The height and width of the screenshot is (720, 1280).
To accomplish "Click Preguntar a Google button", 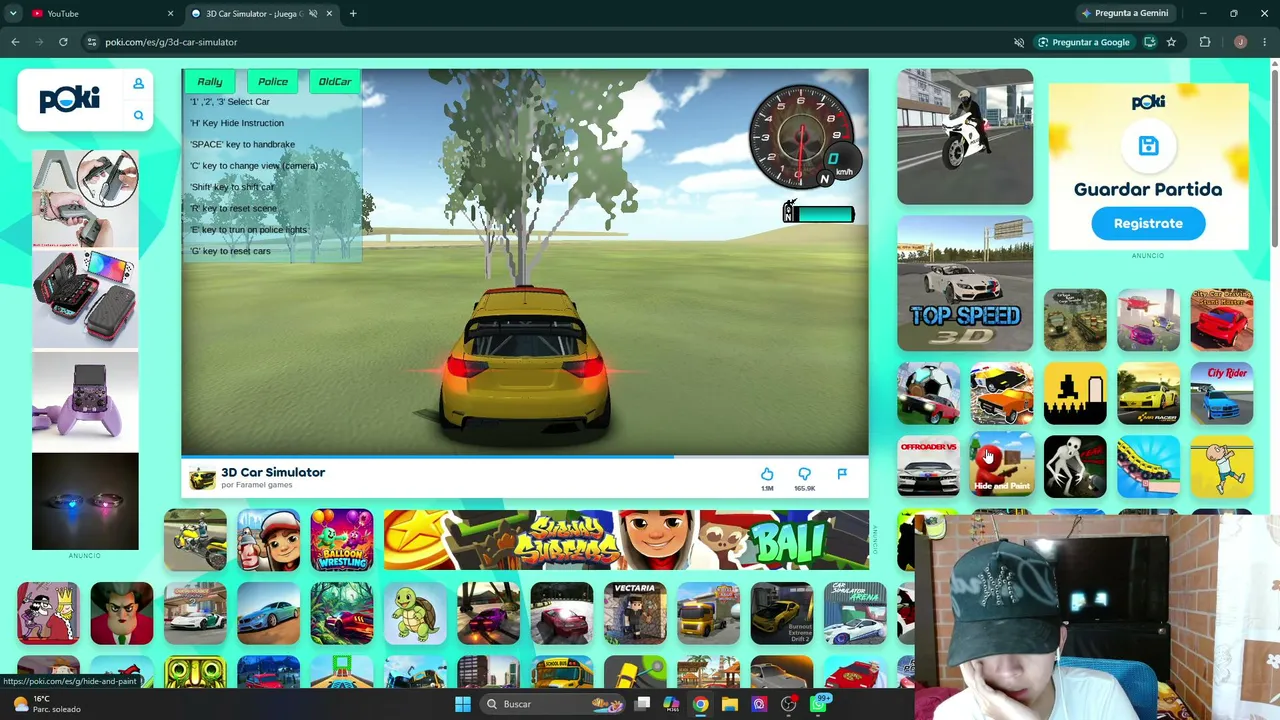I will point(1083,42).
